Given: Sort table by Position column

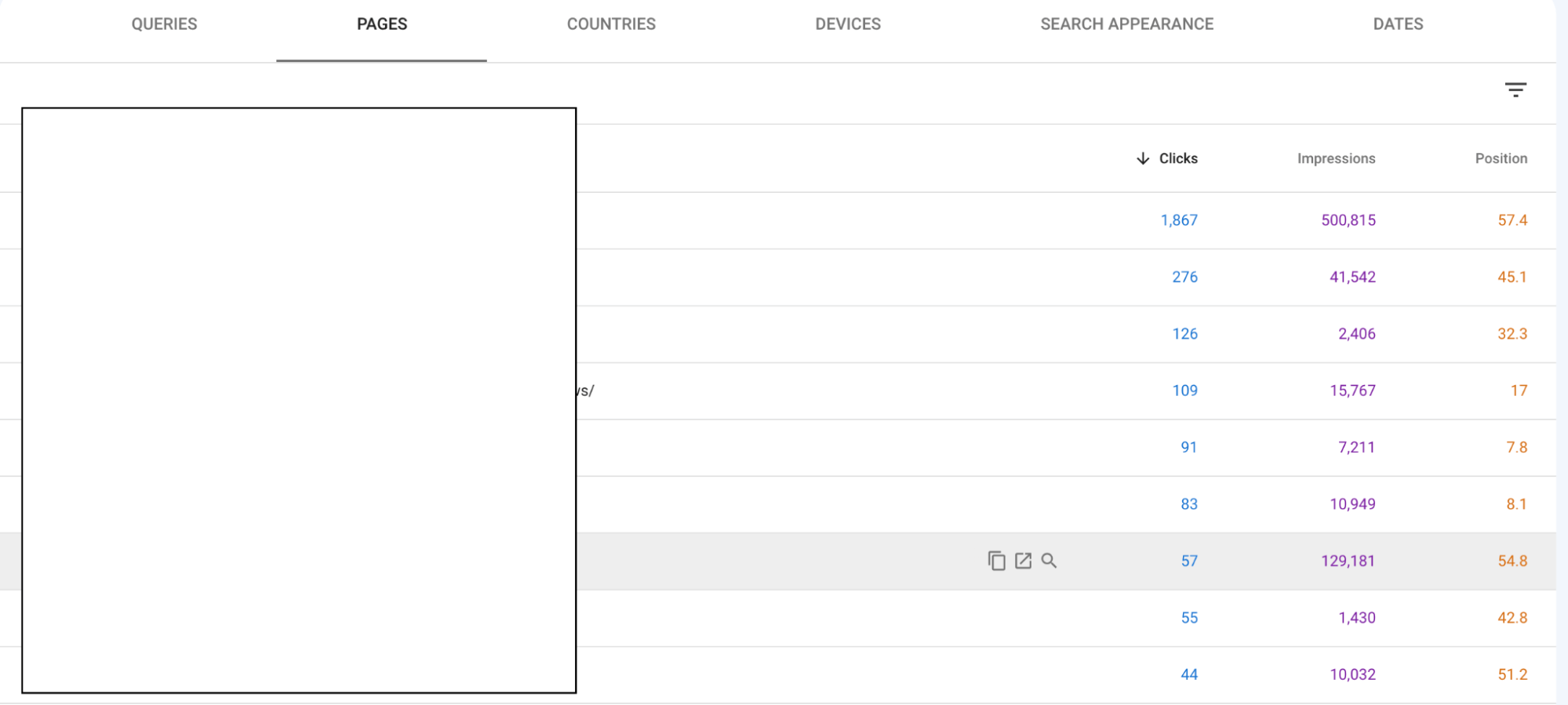Looking at the screenshot, I should (x=1501, y=158).
